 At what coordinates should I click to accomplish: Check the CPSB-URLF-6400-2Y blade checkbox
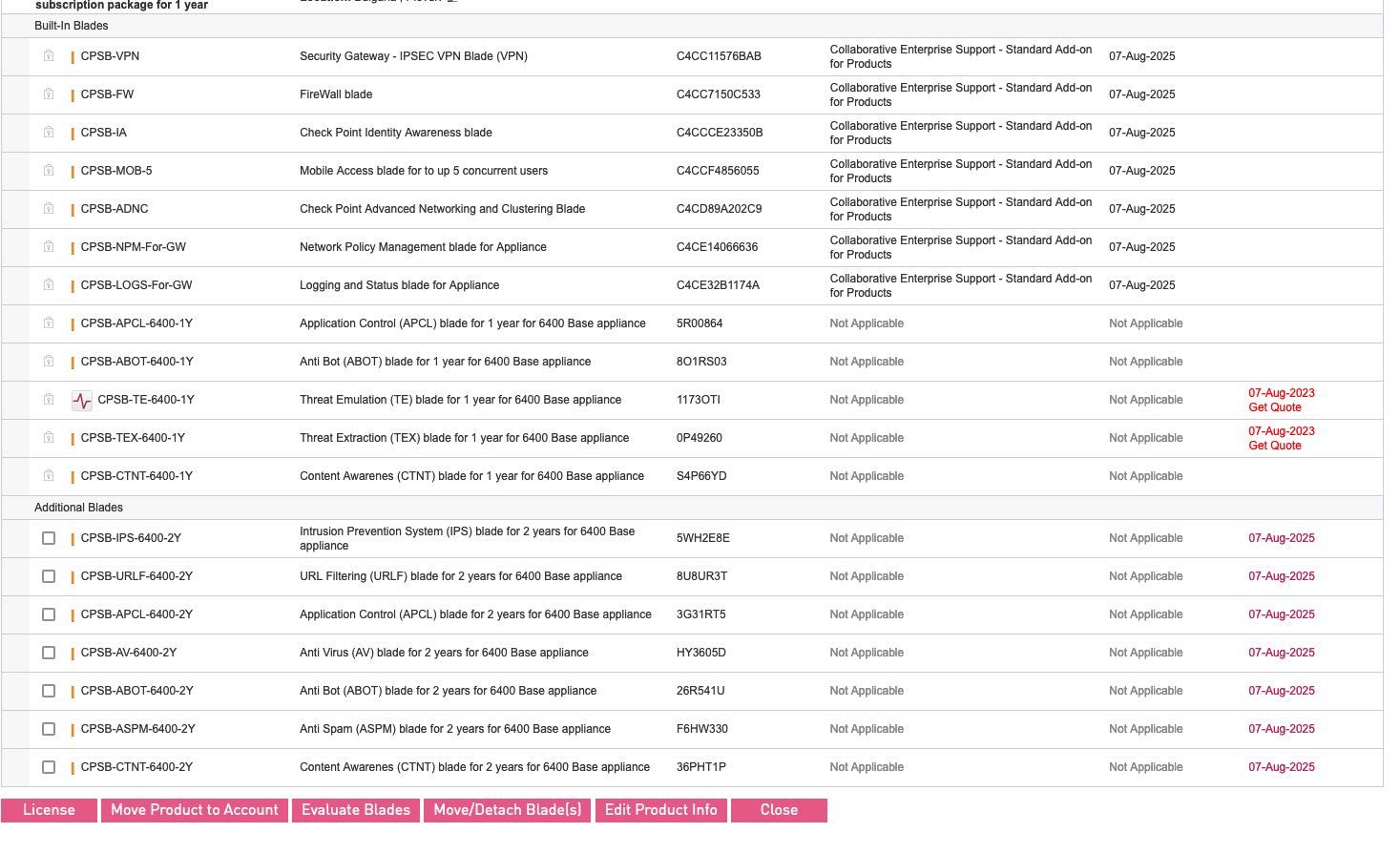[x=49, y=576]
